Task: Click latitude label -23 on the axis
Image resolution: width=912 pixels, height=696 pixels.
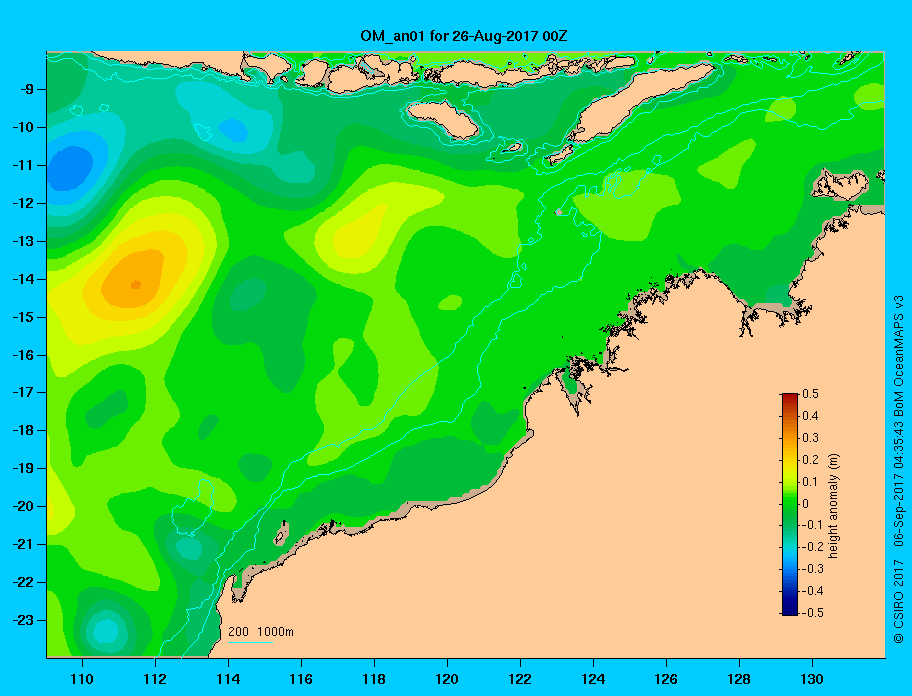Action: pos(23,620)
